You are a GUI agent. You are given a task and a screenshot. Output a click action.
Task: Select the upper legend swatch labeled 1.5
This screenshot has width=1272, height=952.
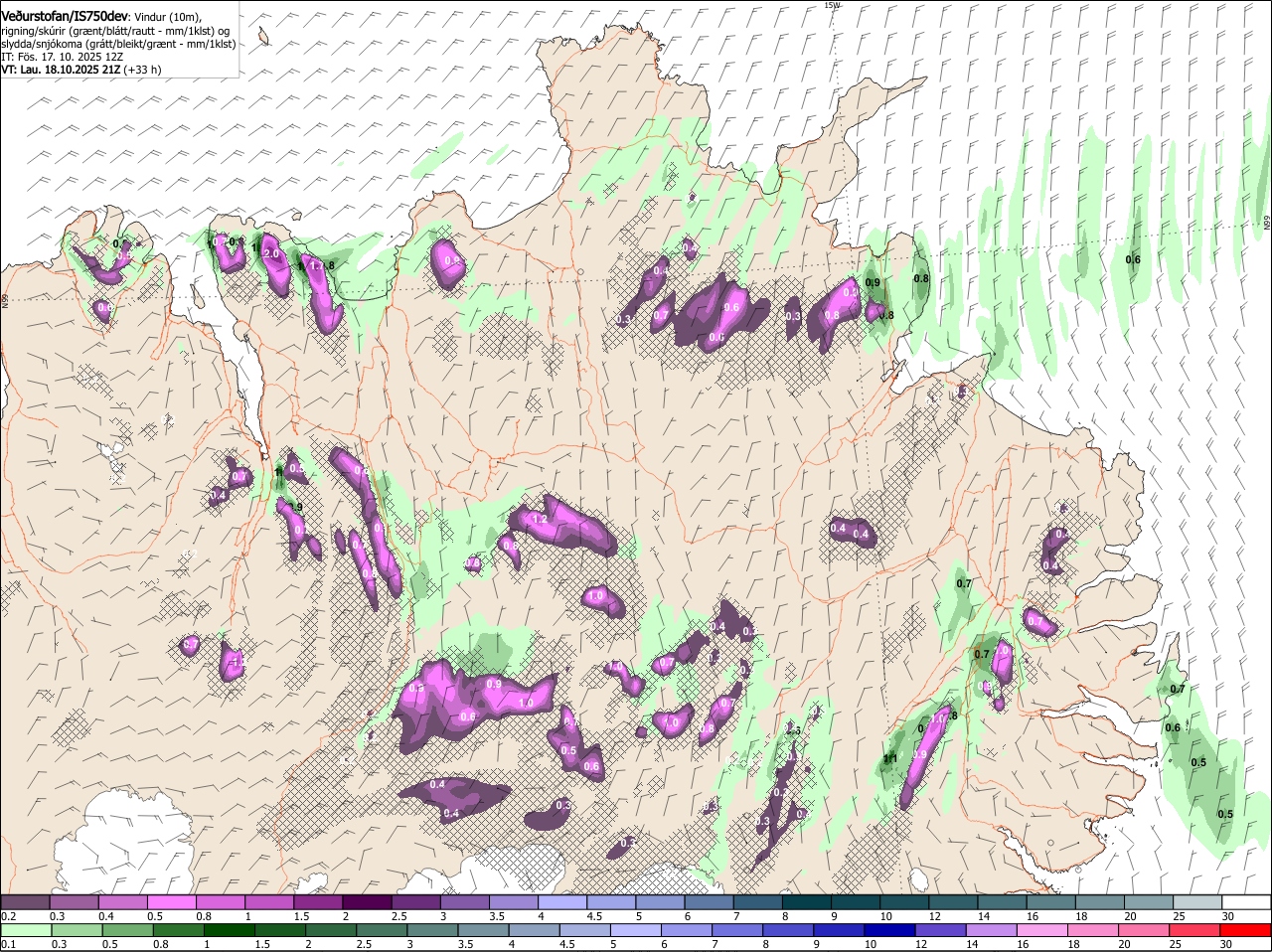pyautogui.click(x=317, y=901)
